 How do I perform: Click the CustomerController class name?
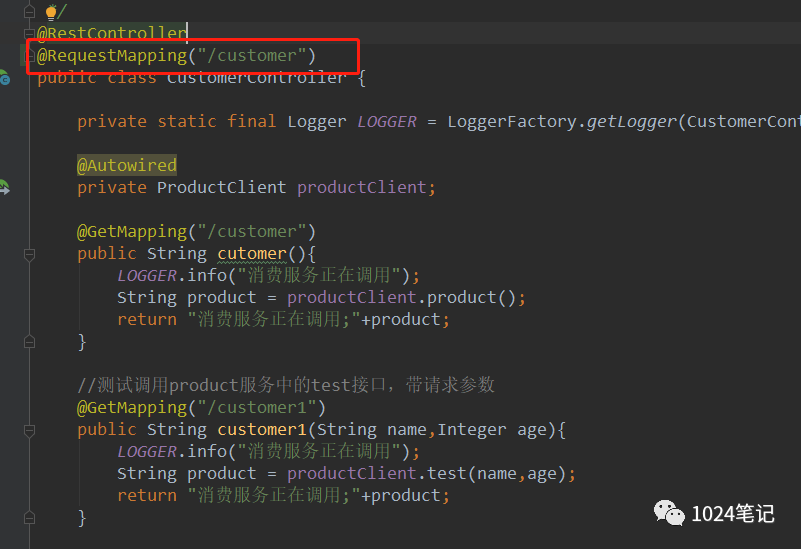point(256,78)
